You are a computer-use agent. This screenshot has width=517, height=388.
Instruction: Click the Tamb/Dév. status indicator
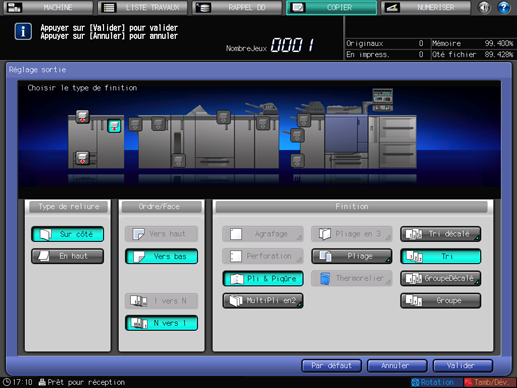[487, 382]
